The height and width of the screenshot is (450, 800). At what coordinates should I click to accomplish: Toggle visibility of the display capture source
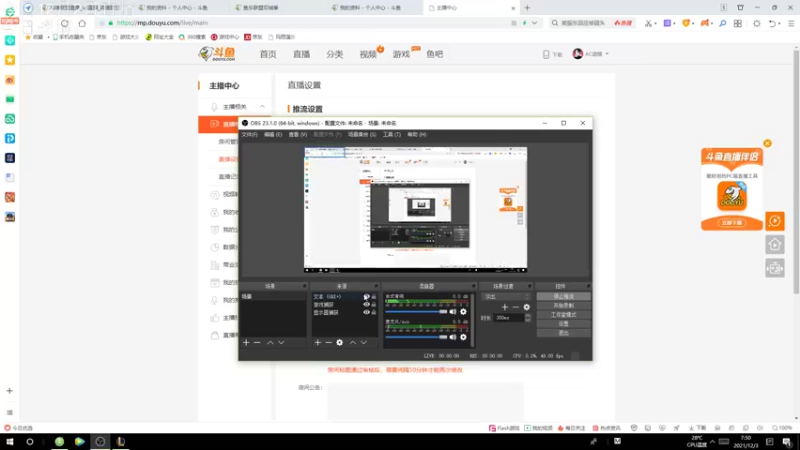366,312
